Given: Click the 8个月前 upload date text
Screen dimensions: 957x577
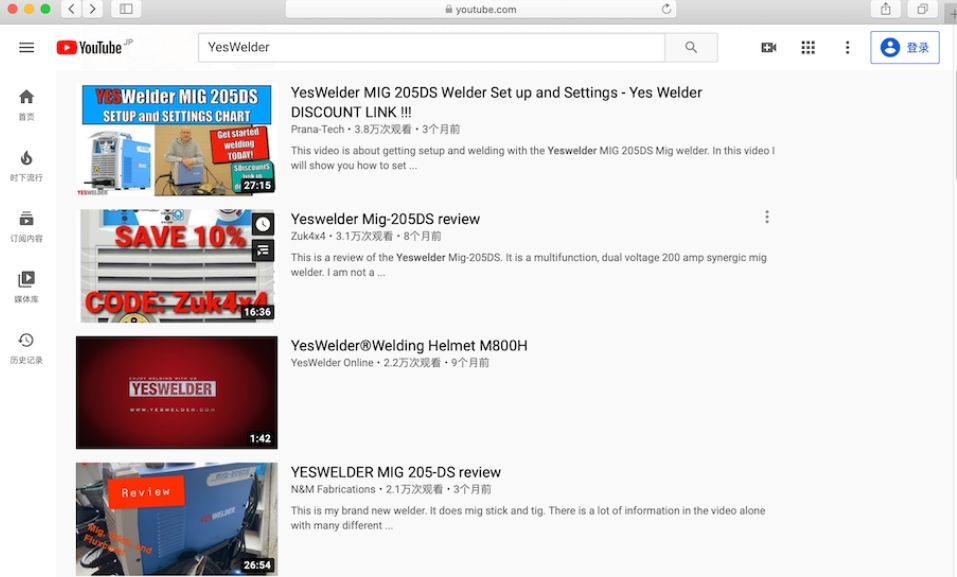Looking at the screenshot, I should tap(422, 236).
